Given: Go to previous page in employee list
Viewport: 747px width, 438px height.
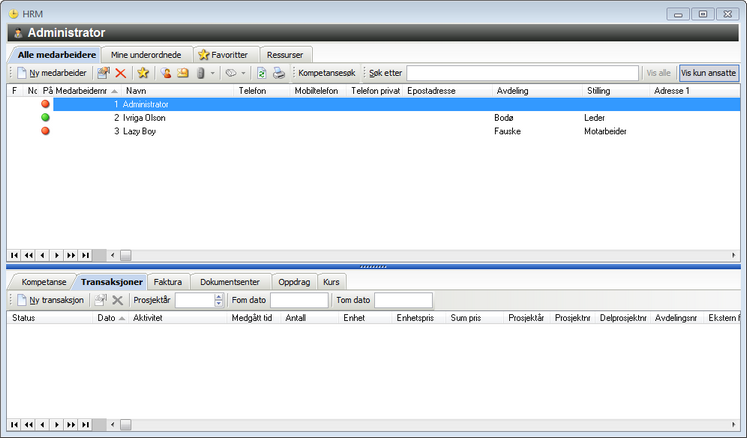Looking at the screenshot, I should point(29,255).
